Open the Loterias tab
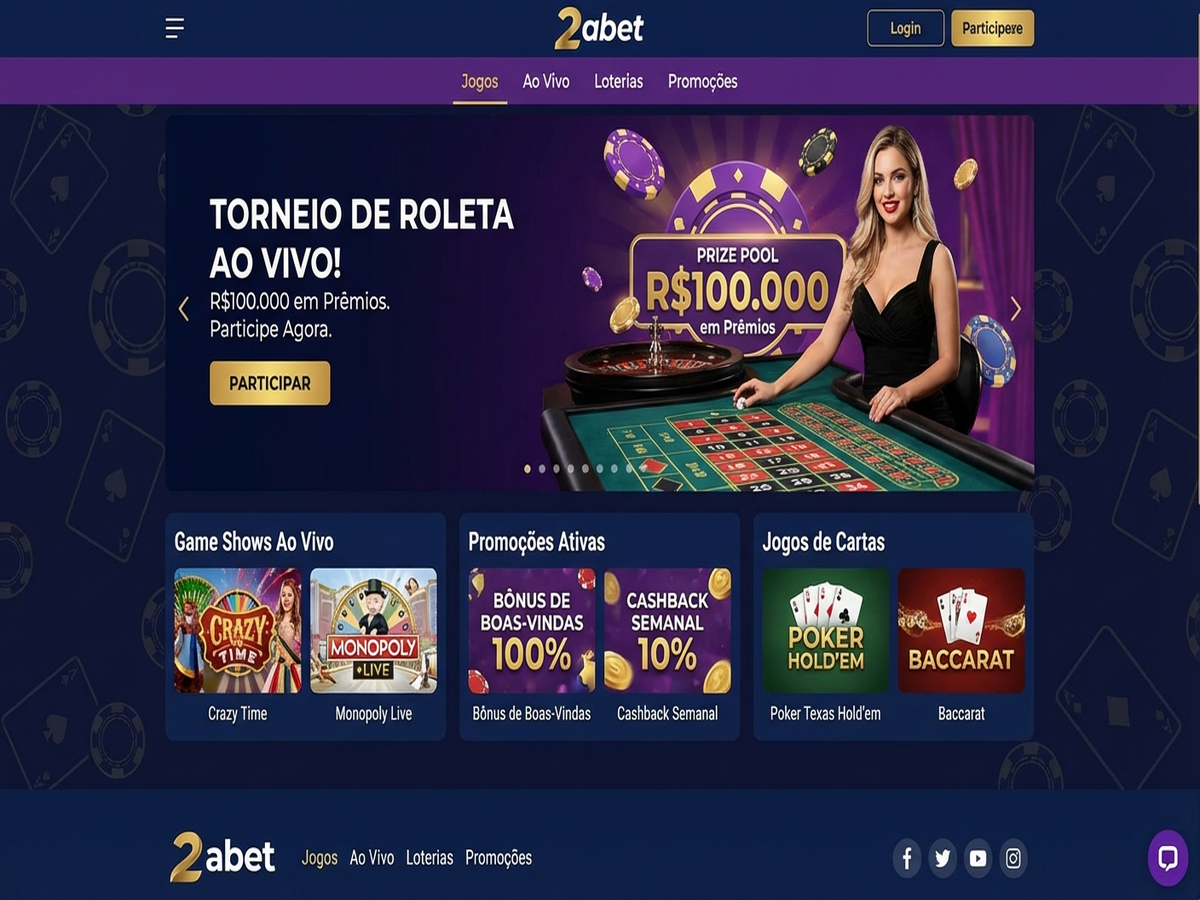Viewport: 1200px width, 900px height. (x=618, y=82)
